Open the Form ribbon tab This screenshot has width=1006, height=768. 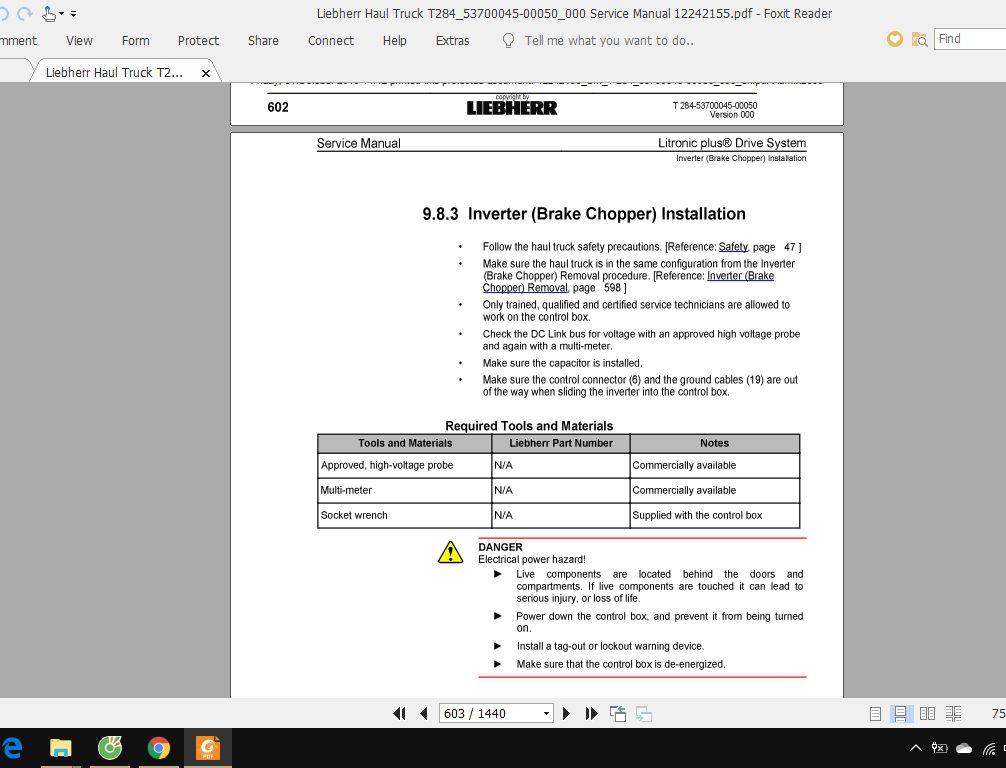(x=135, y=40)
